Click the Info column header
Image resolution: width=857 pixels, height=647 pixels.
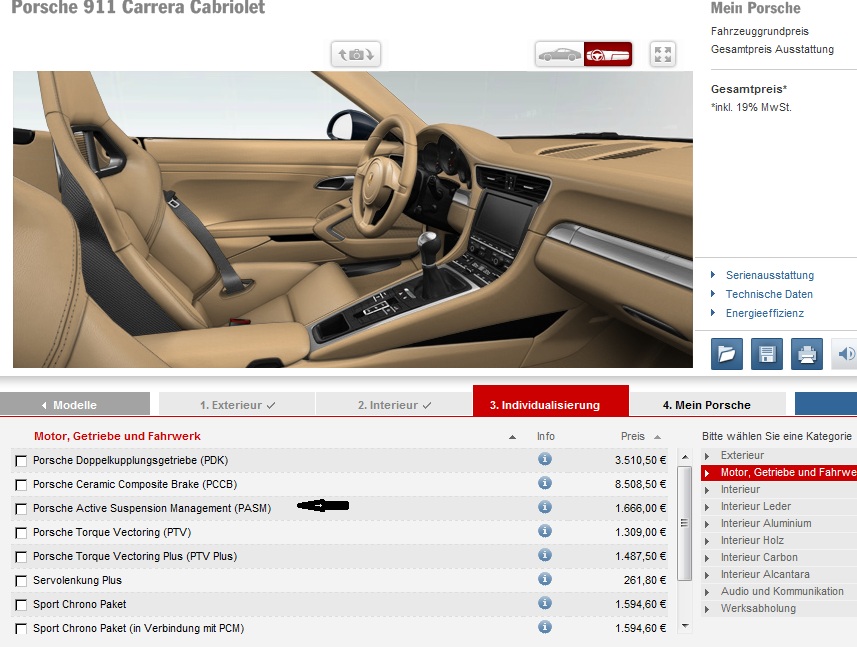(x=545, y=436)
